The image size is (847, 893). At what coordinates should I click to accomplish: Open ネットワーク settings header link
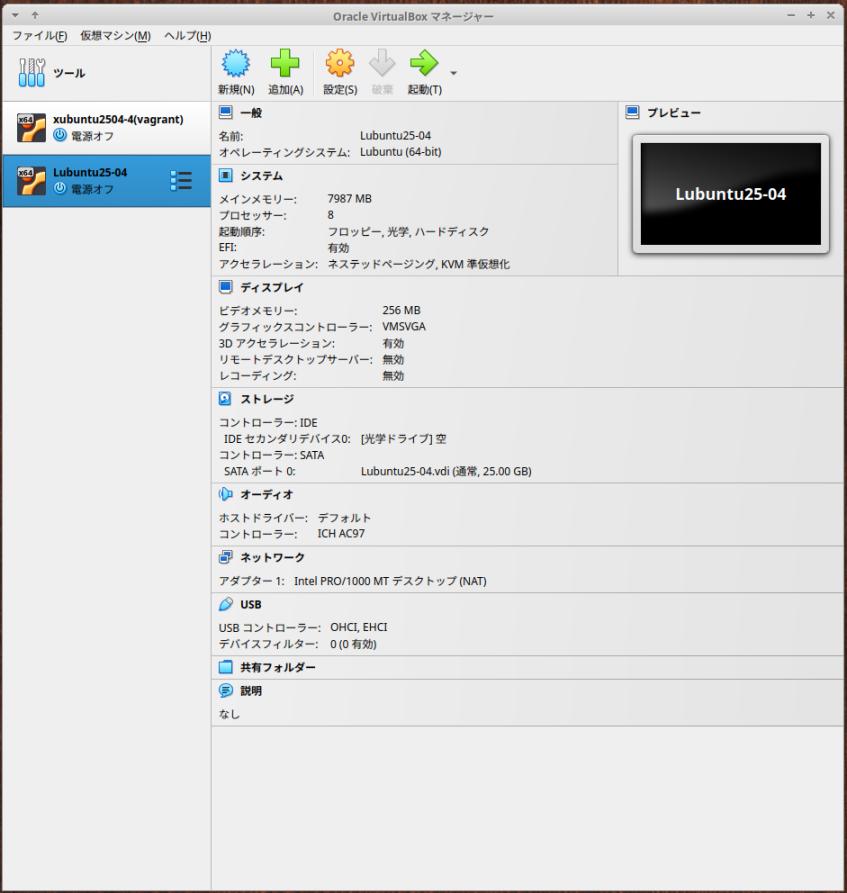coord(272,557)
